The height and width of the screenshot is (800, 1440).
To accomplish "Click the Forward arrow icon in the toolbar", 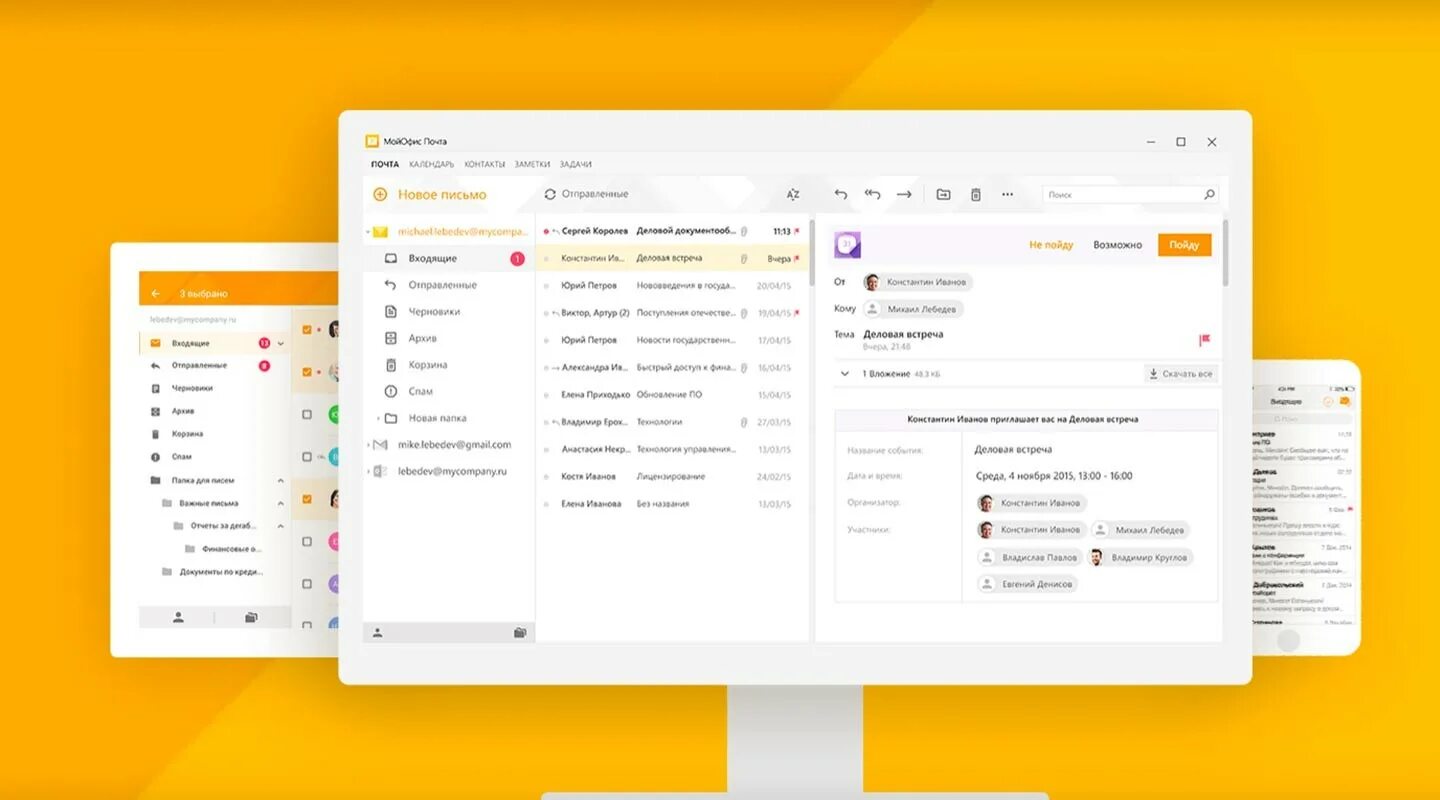I will click(904, 194).
